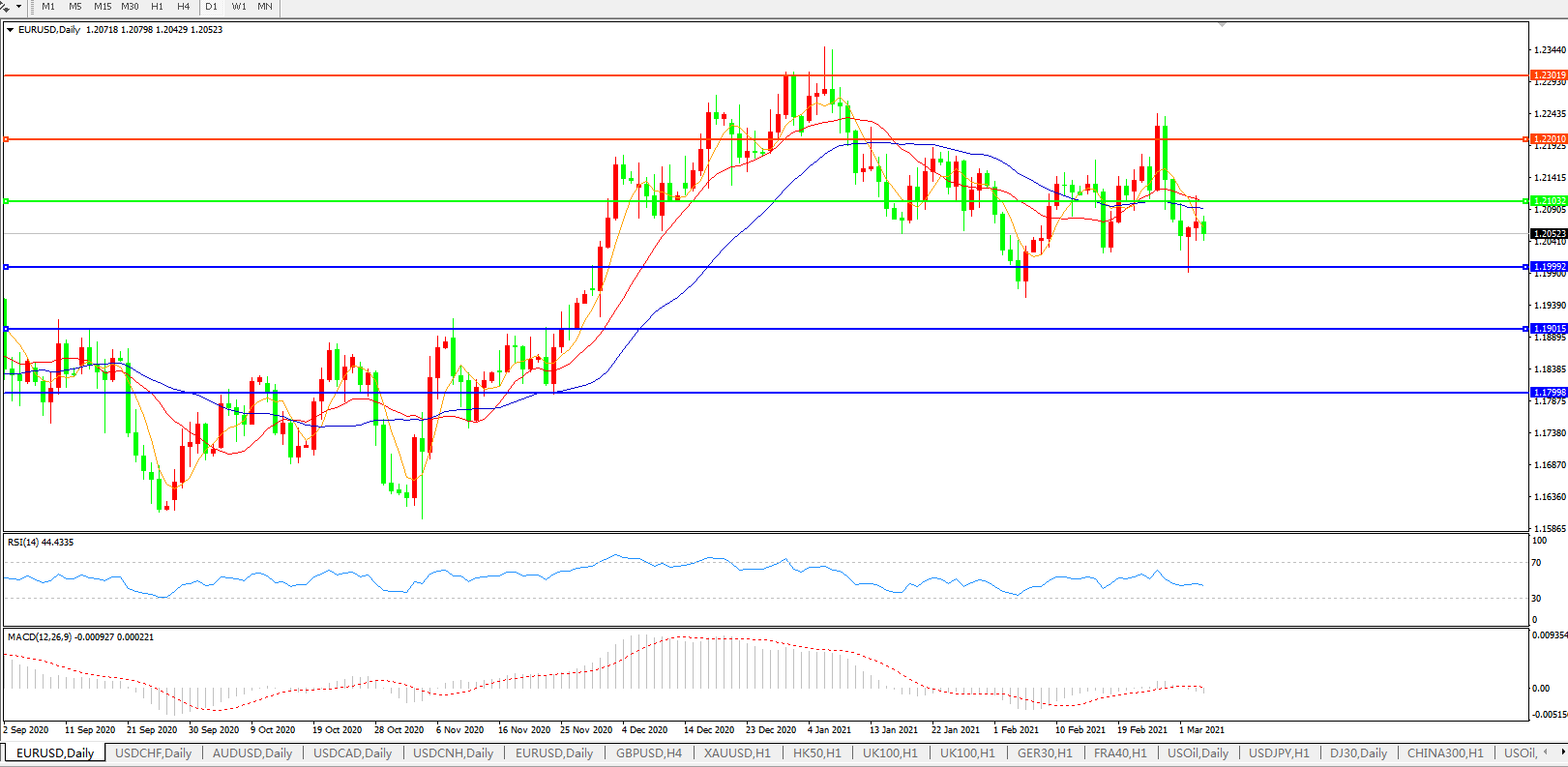This screenshot has width=1568, height=767.
Task: Click the blue 1.19992 line's left handle
Action: [x=7, y=267]
